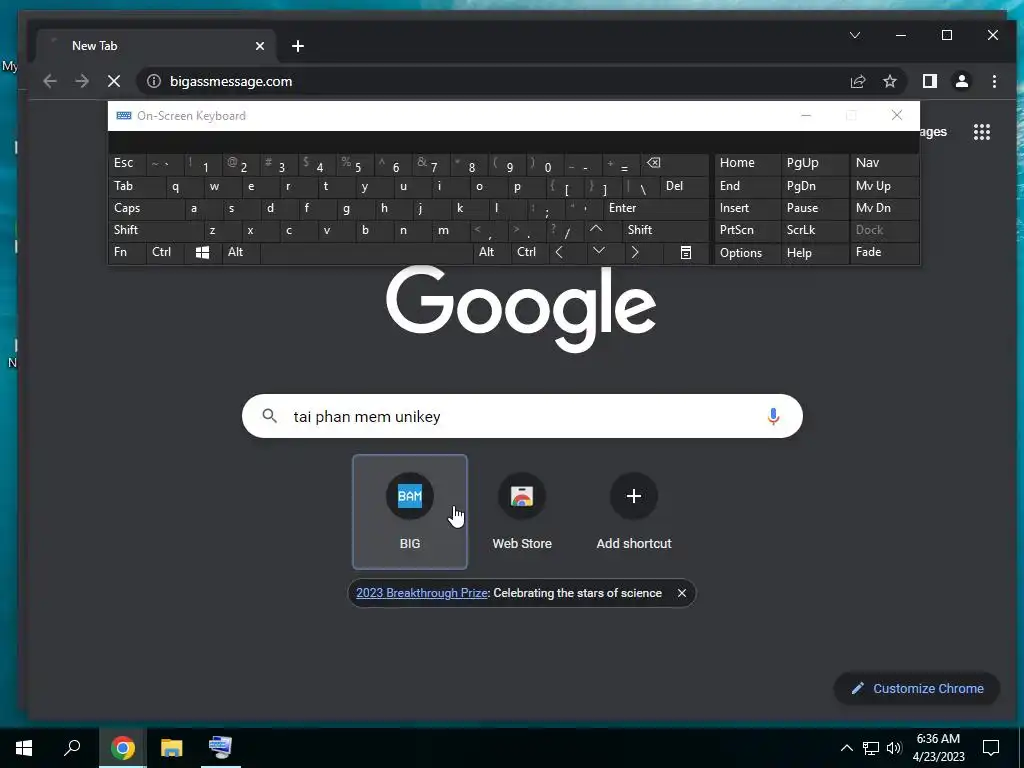Open the Windows Start menu
Screen dimensions: 1024x768
tap(24, 748)
